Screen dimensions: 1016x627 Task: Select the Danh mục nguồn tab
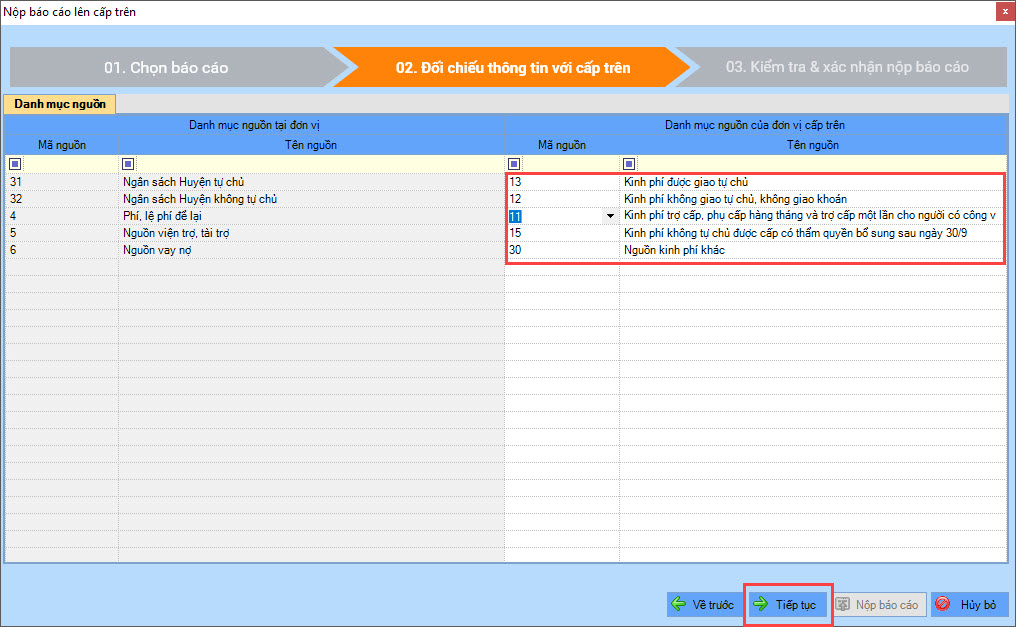tap(59, 103)
